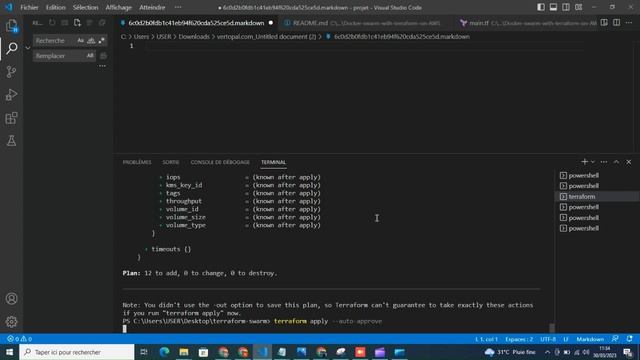Open the Windows Start menu
This screenshot has height=360, width=640.
coord(9,352)
